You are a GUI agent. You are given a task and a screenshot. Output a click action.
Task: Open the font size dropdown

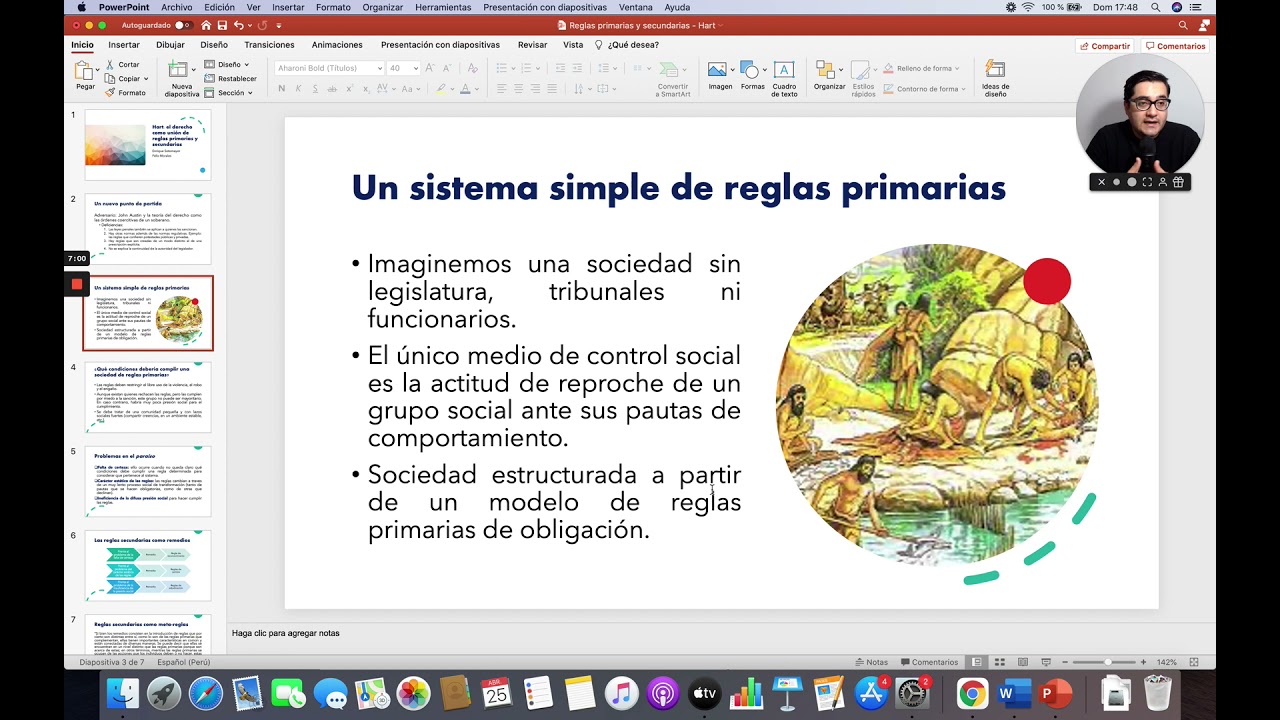[x=414, y=68]
